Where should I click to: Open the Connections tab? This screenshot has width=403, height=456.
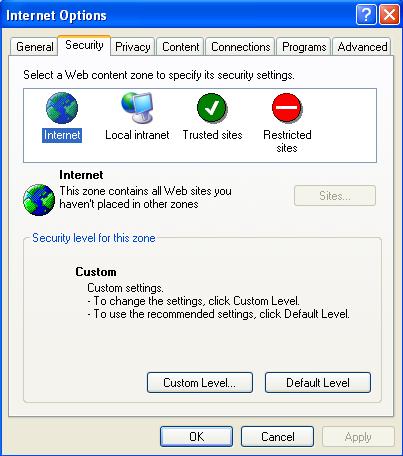241,47
